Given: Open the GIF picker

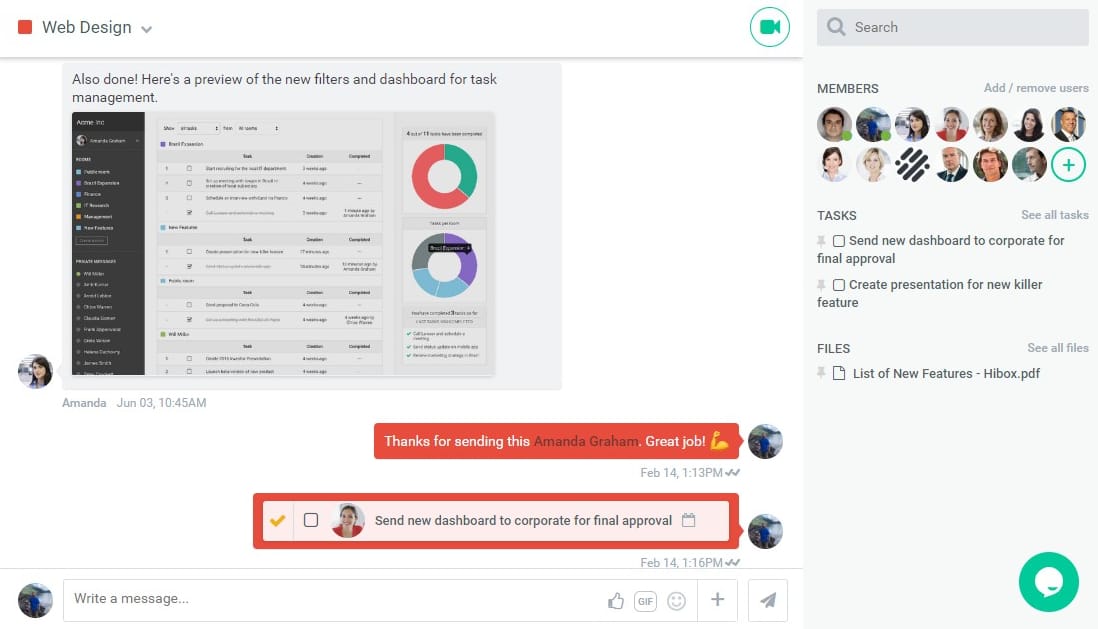Looking at the screenshot, I should click(x=645, y=600).
